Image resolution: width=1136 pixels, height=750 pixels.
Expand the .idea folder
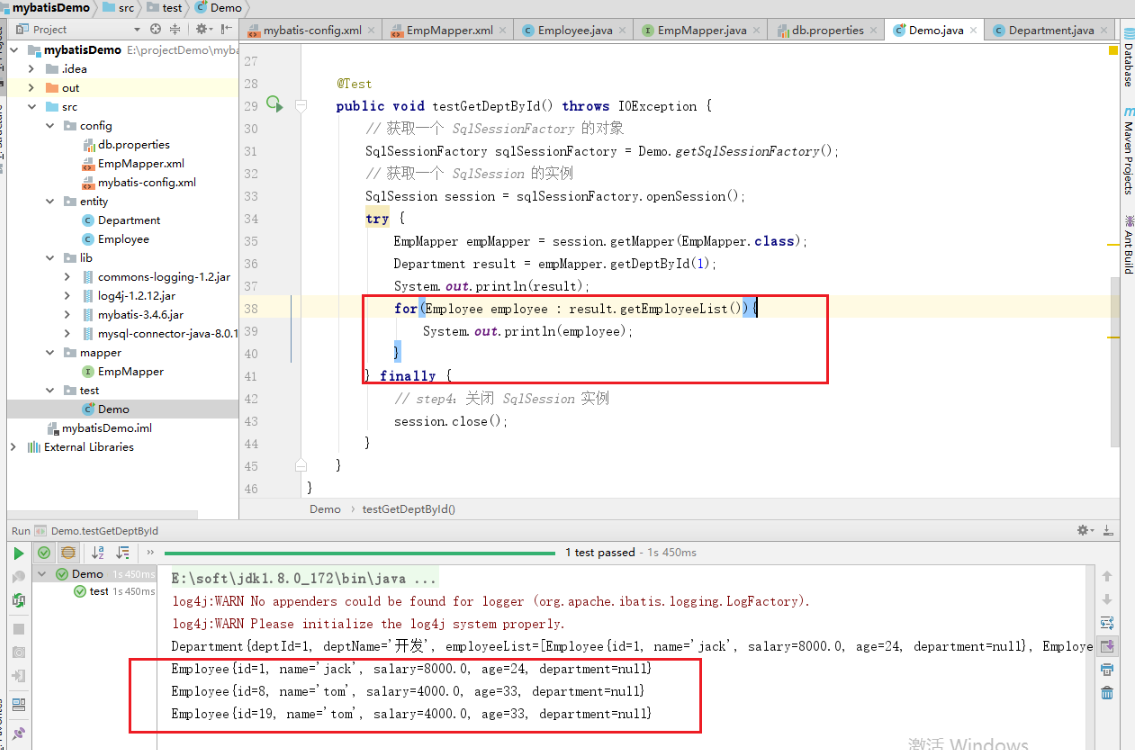point(31,69)
